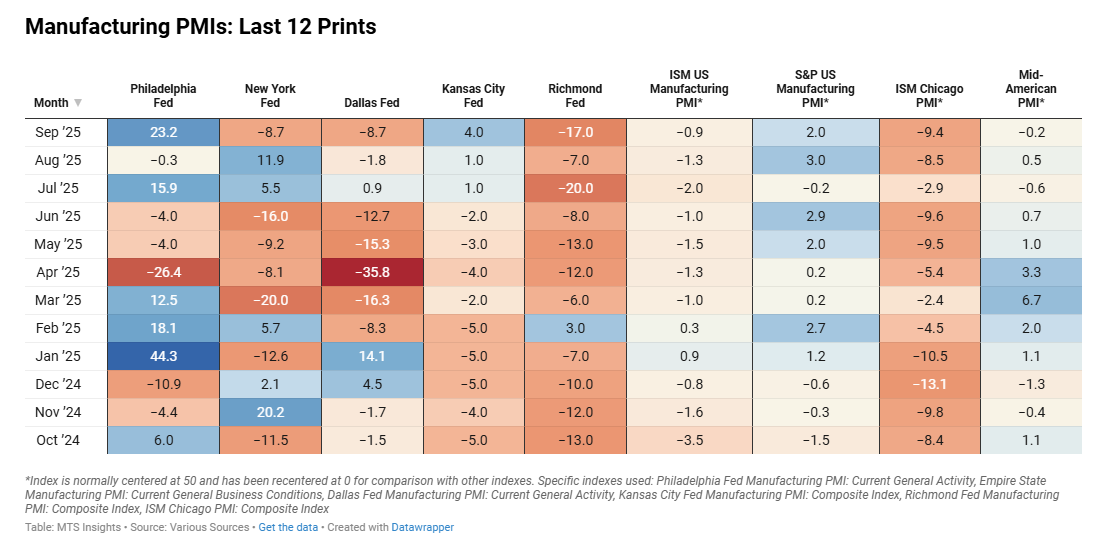This screenshot has width=1097, height=557.
Task: Click the 6.7 Mid-American PMI cell
Action: (x=1030, y=300)
